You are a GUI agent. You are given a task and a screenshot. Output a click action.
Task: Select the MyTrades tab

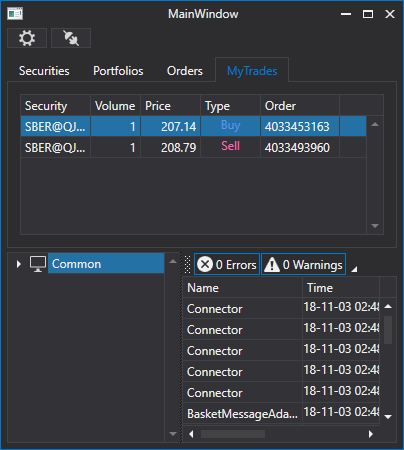(252, 71)
